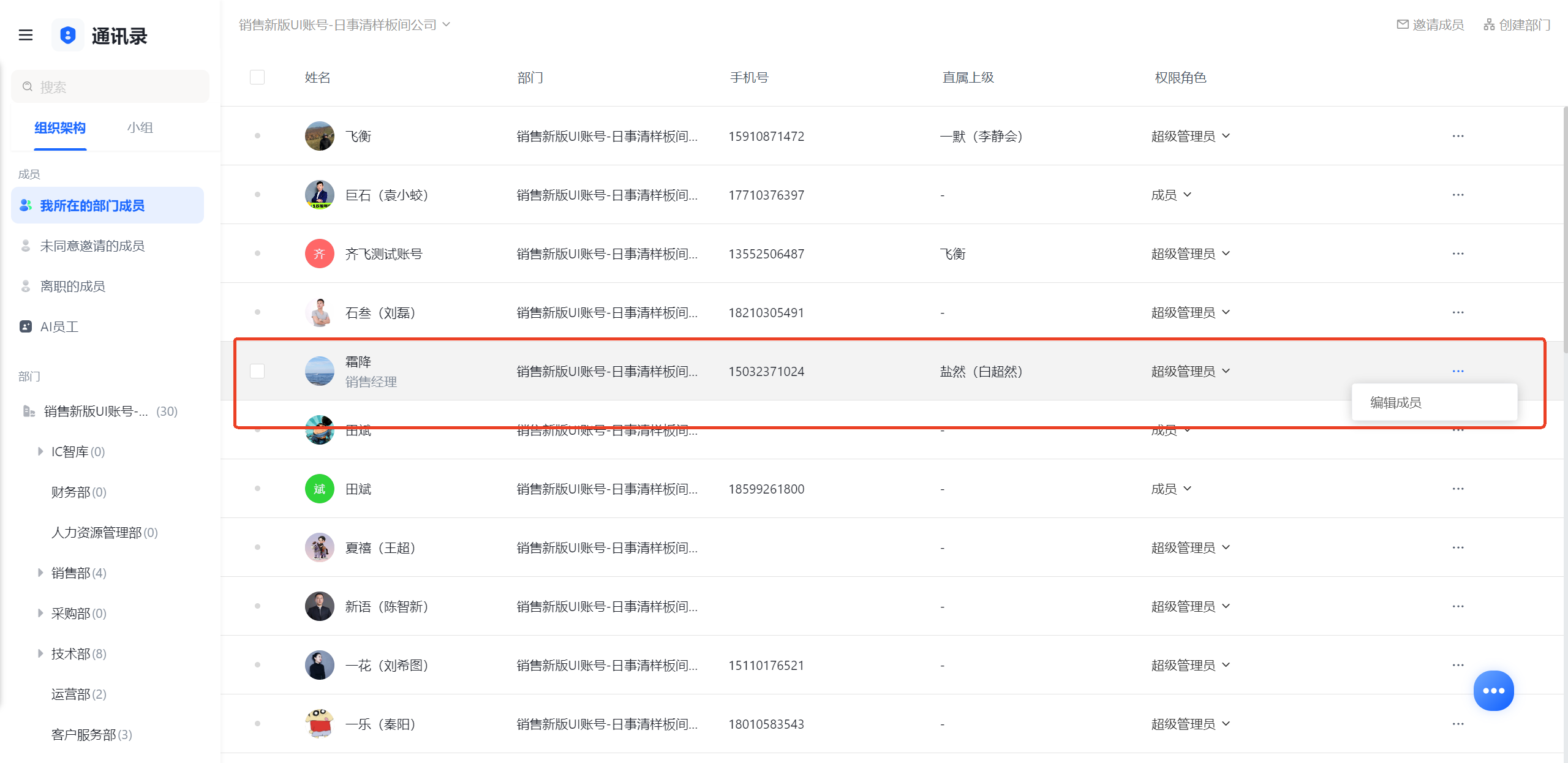Click the blue 通讯录 app logo
The image size is (1568, 763).
click(68, 36)
